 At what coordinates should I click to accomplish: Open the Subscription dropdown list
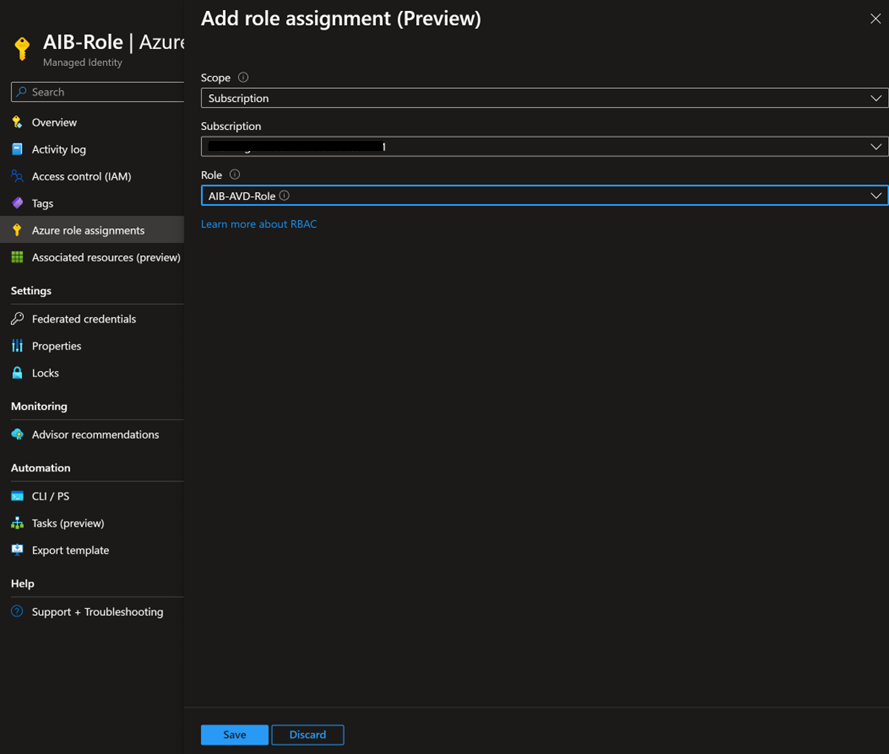[544, 147]
